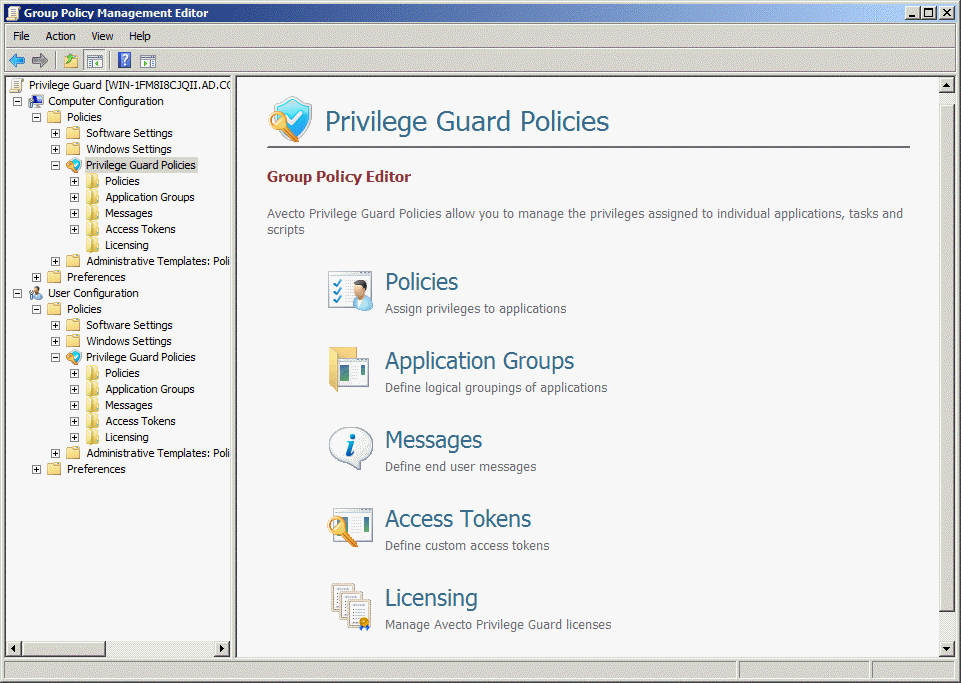Select Licensing under Computer Configuration tree
Screen dimensions: 961x683
[127, 245]
